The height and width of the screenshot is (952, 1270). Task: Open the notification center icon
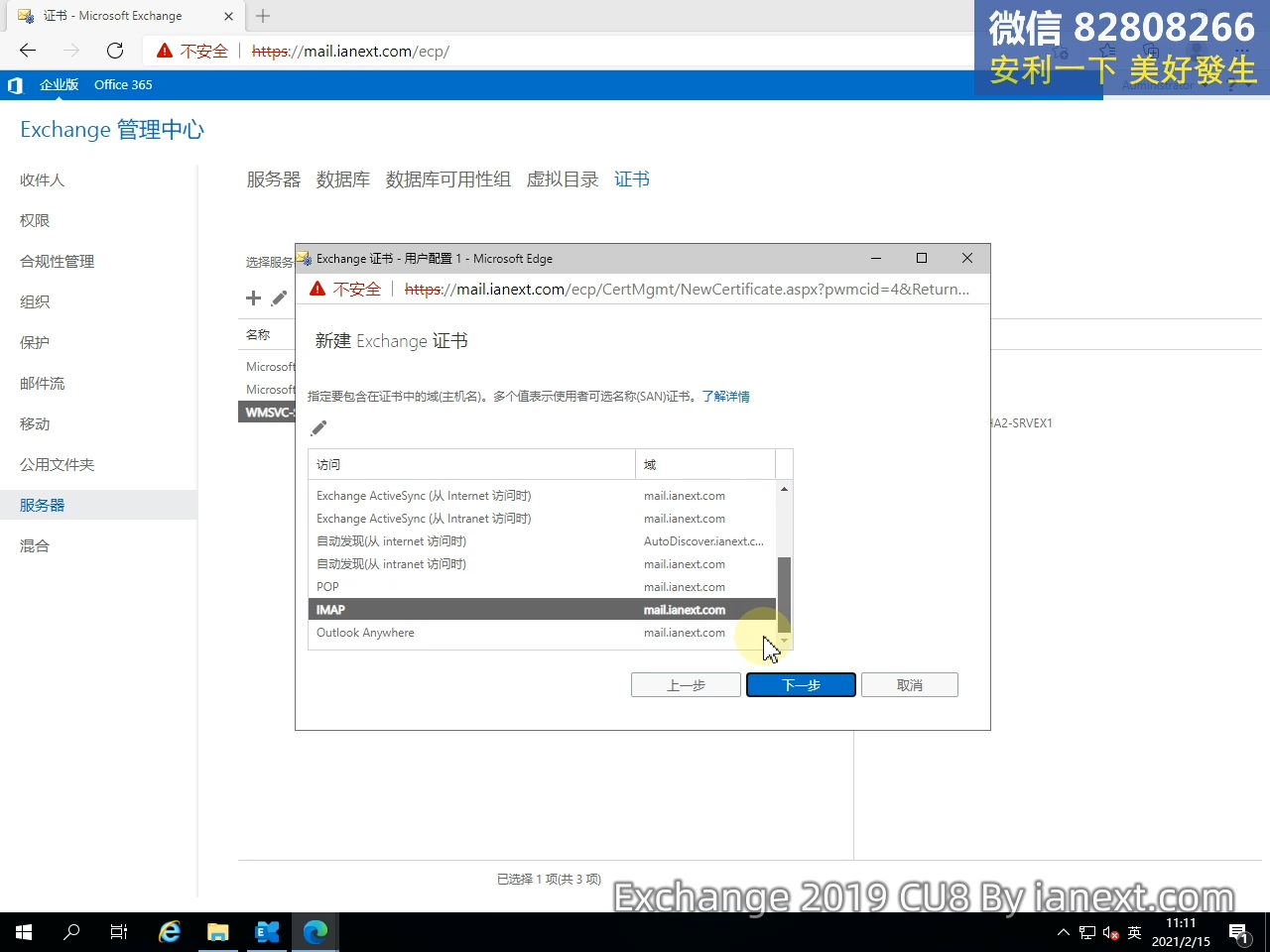1239,932
